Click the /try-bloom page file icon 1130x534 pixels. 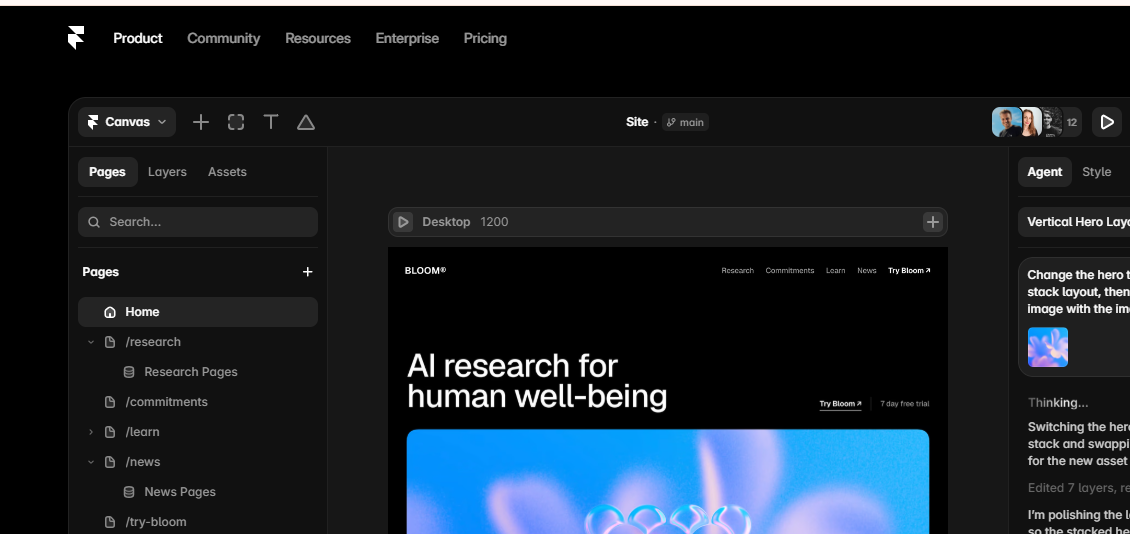click(110, 522)
